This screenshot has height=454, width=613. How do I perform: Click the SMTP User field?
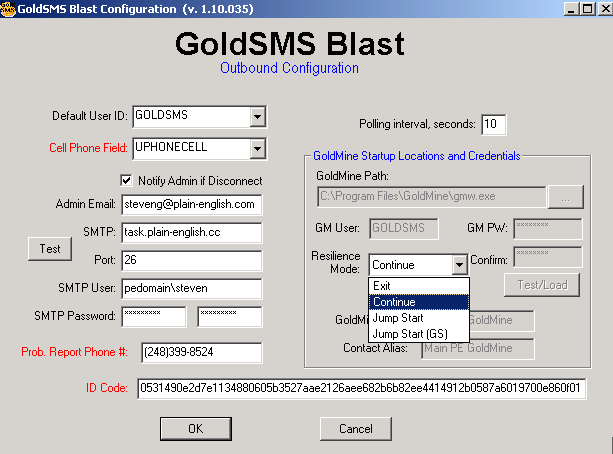tap(192, 289)
